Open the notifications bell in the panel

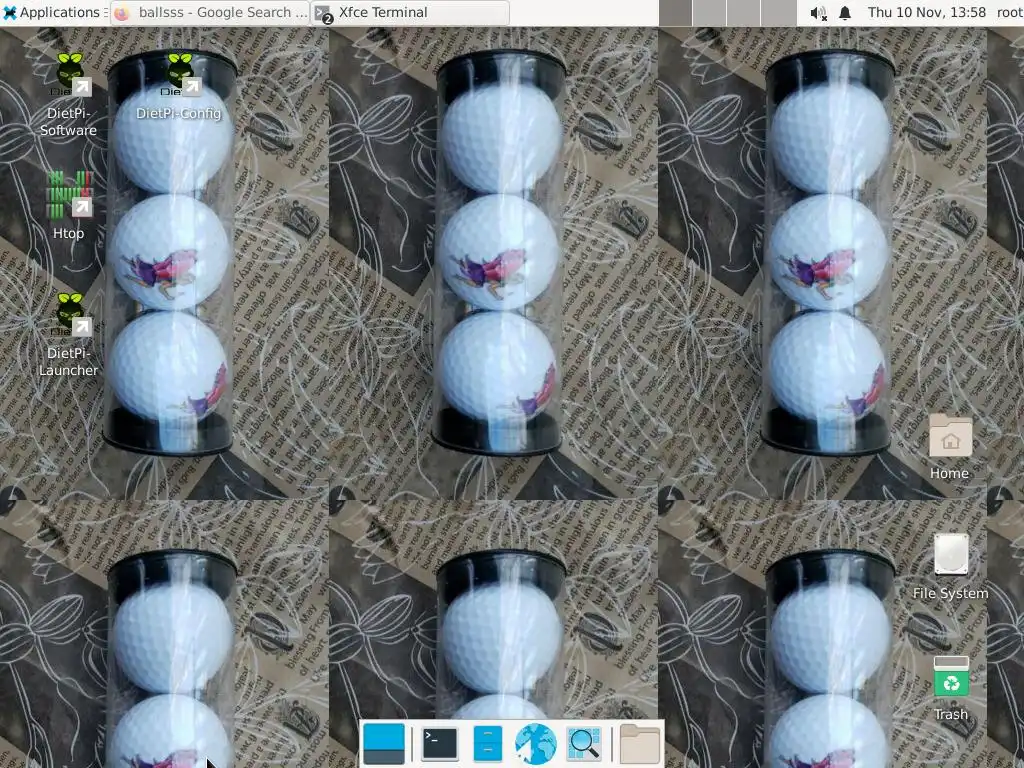coord(845,12)
